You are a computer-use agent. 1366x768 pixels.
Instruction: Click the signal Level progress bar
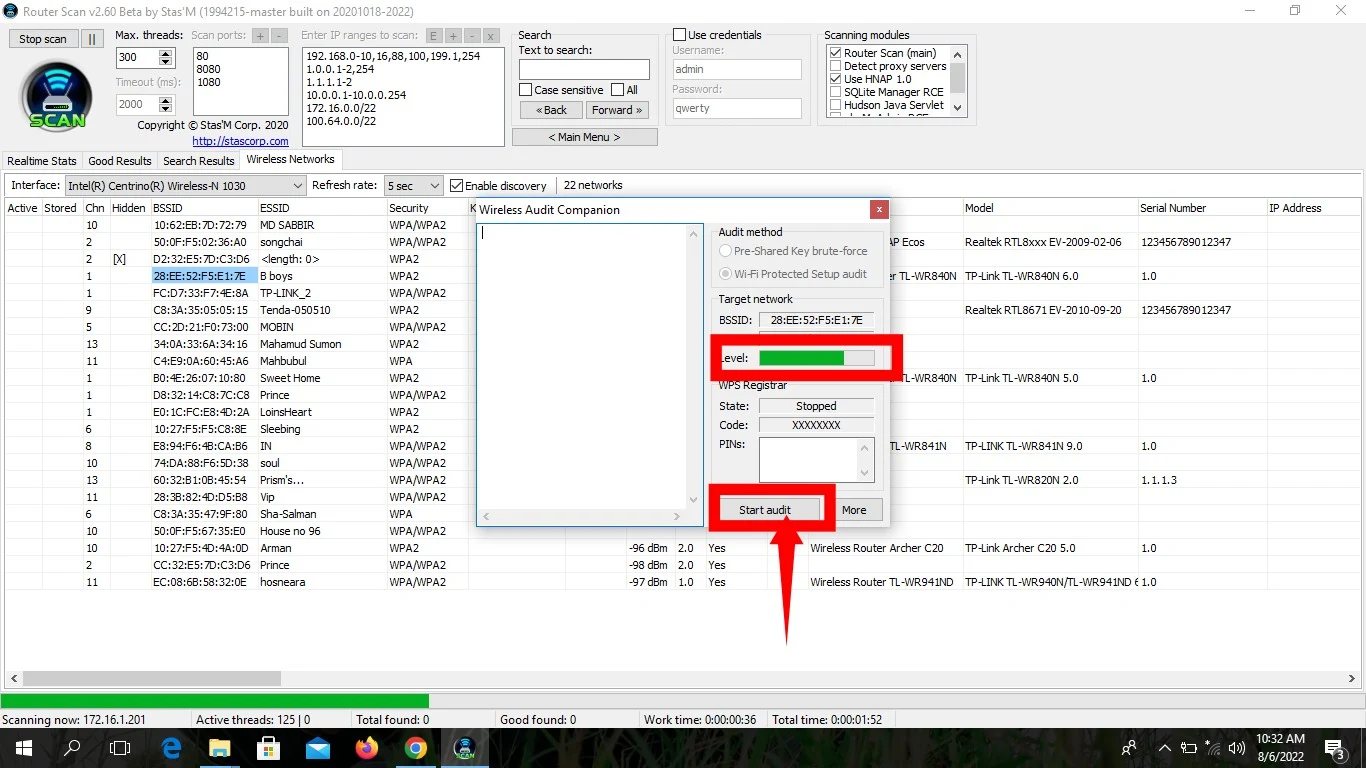click(x=816, y=358)
